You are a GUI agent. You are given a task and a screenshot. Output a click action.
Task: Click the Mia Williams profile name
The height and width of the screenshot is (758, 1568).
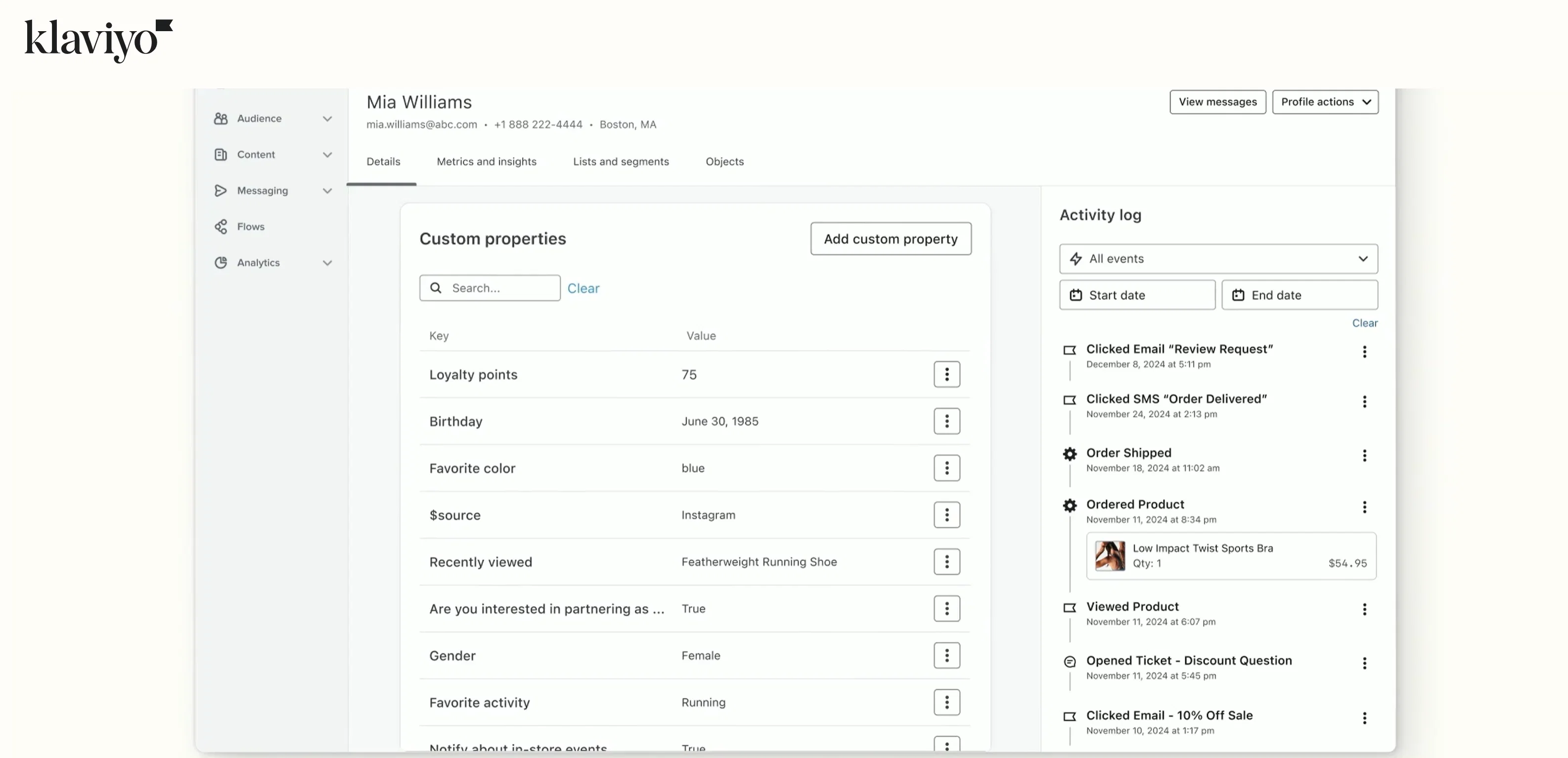(419, 102)
